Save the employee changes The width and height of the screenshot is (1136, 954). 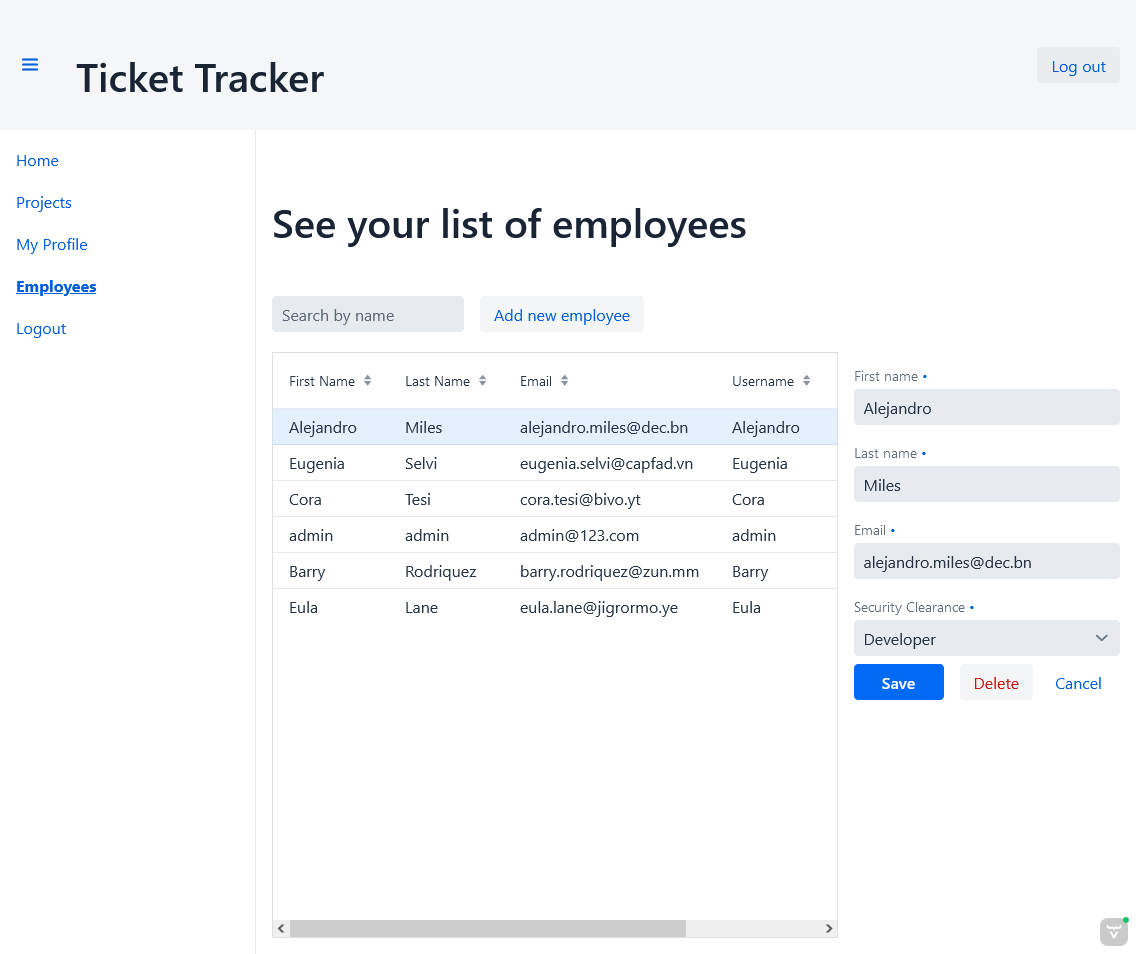click(898, 682)
